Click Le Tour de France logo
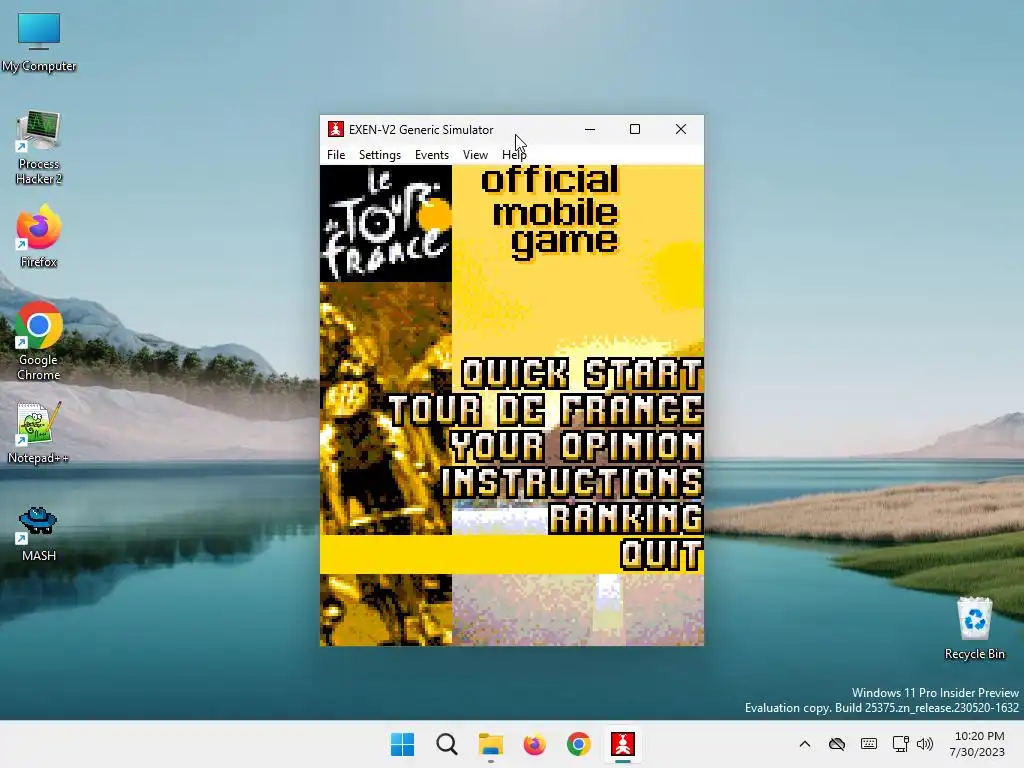This screenshot has height=768, width=1024. click(386, 223)
